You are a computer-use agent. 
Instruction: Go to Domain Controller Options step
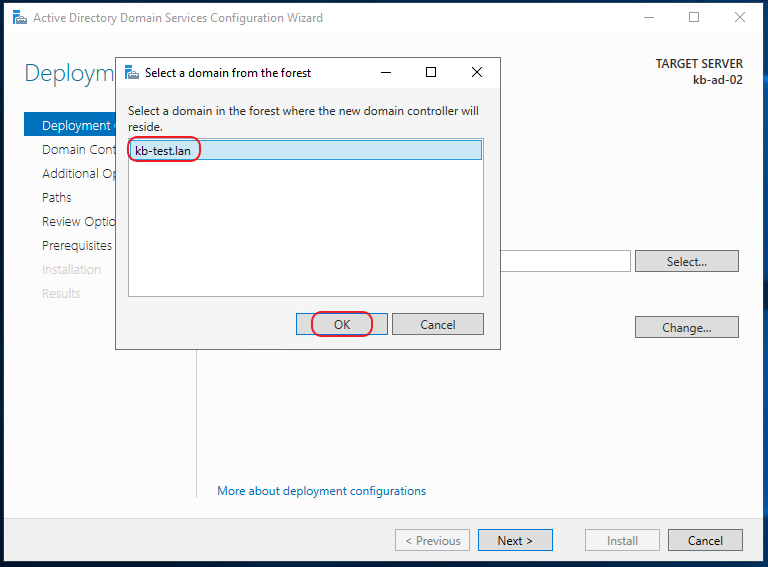click(x=78, y=149)
